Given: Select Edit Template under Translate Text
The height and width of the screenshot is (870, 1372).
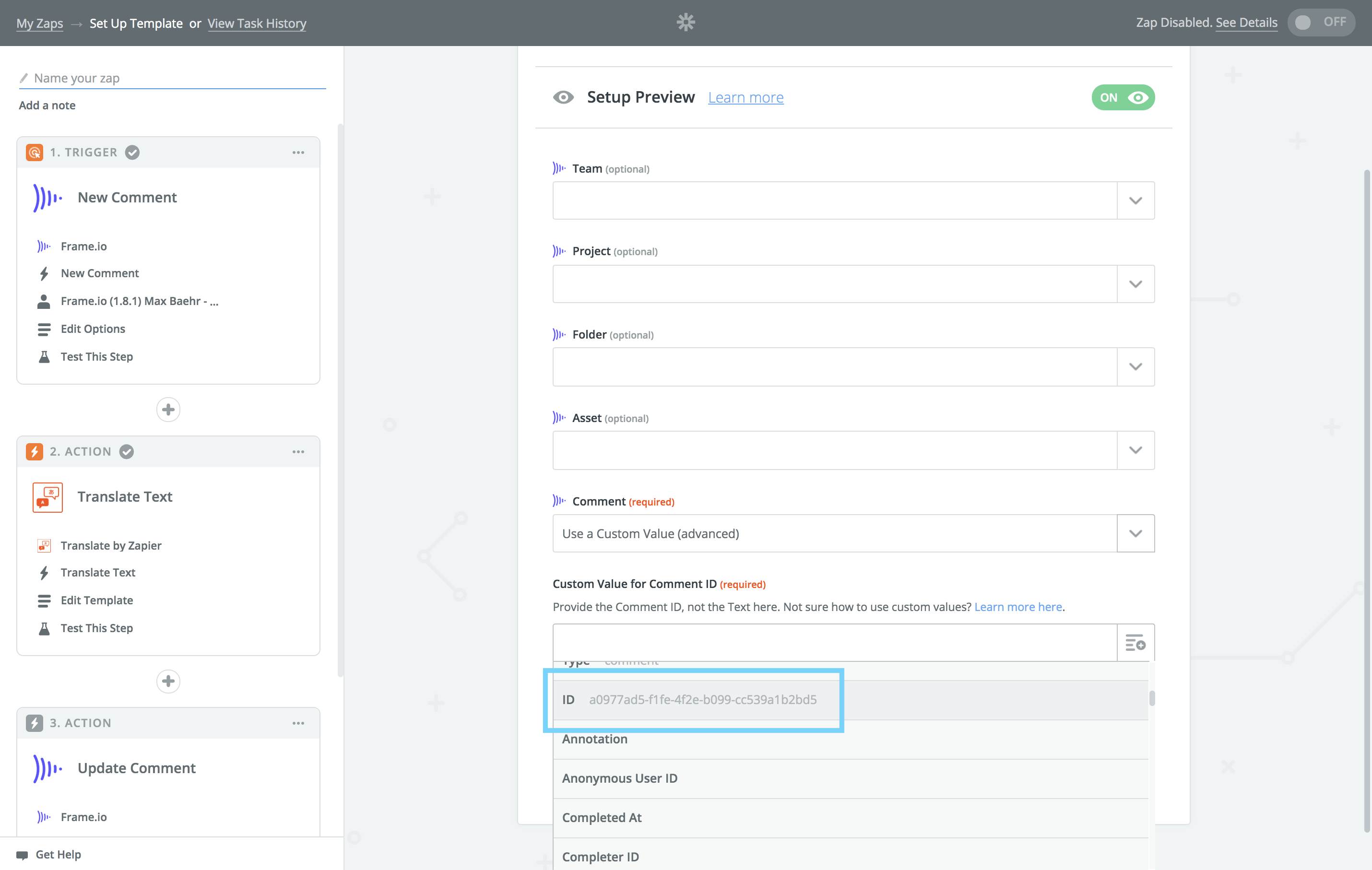Looking at the screenshot, I should tap(97, 600).
